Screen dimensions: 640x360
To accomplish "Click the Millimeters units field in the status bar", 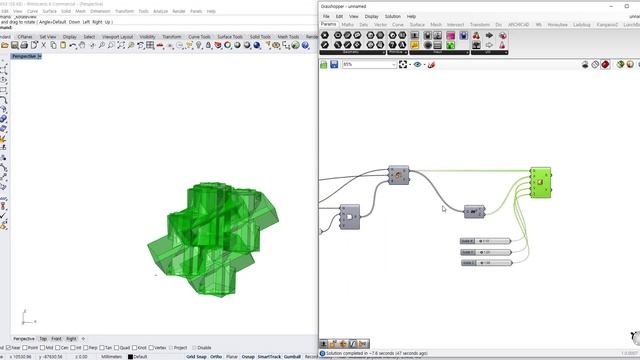I will 111,357.
